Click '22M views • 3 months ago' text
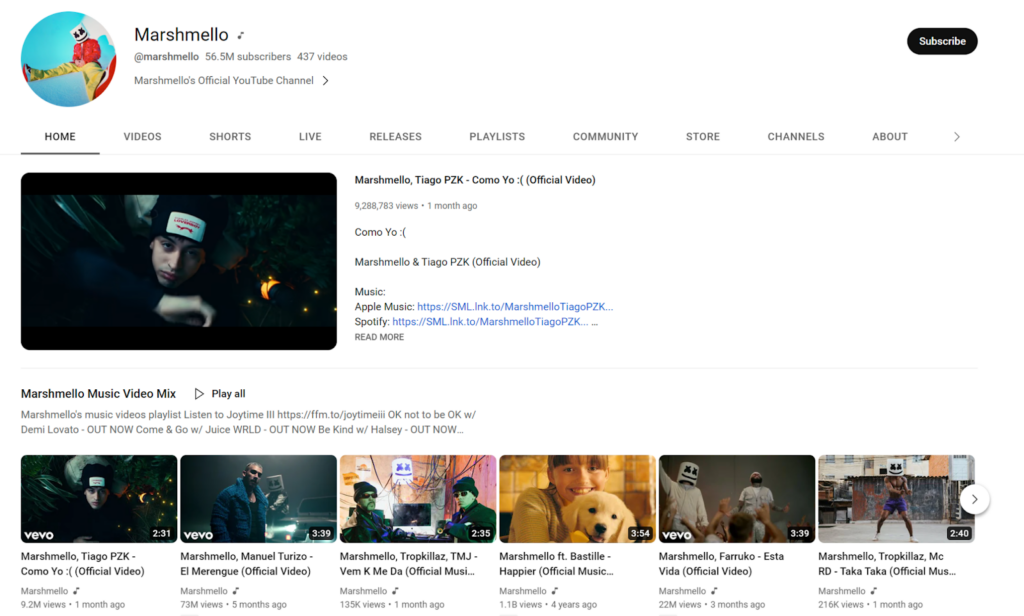Viewport: 1024px width, 616px height. pos(712,605)
